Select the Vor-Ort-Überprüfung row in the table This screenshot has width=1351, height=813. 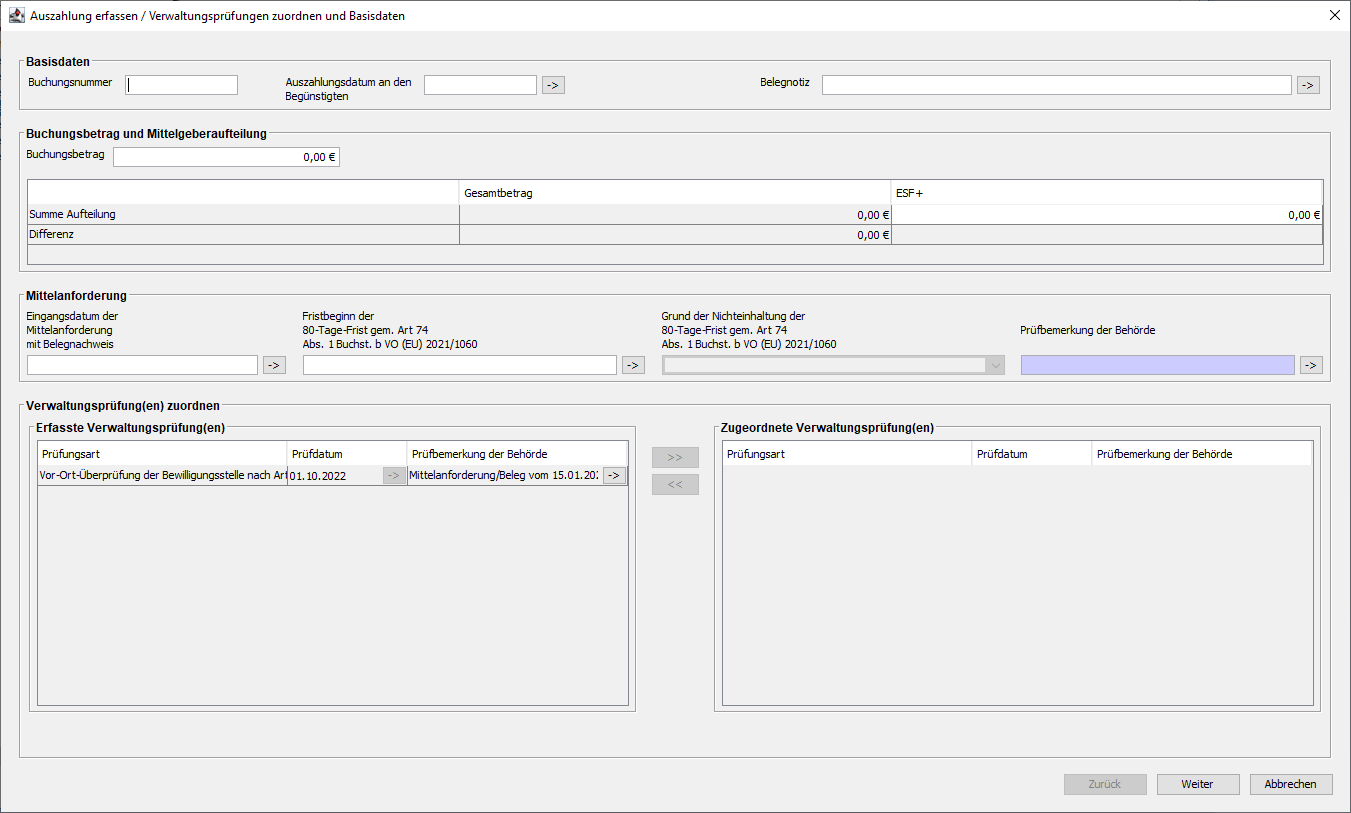pos(163,476)
